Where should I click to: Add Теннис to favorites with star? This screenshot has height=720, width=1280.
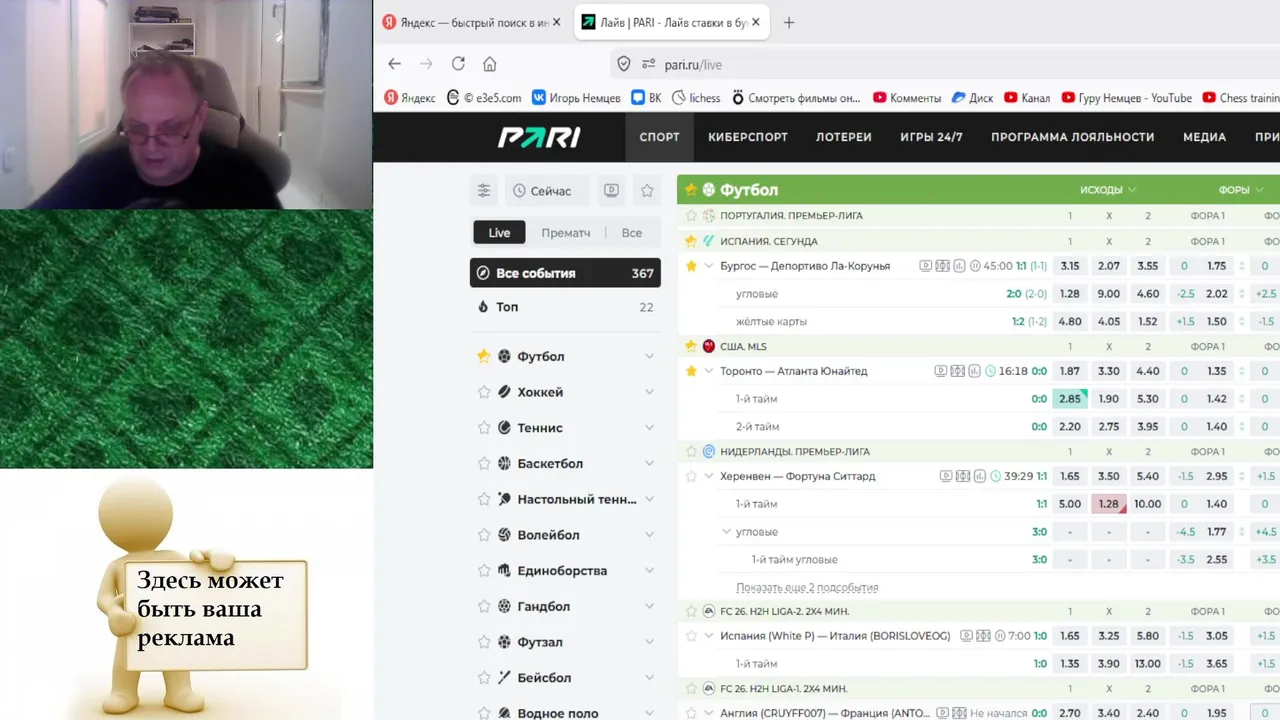click(484, 427)
